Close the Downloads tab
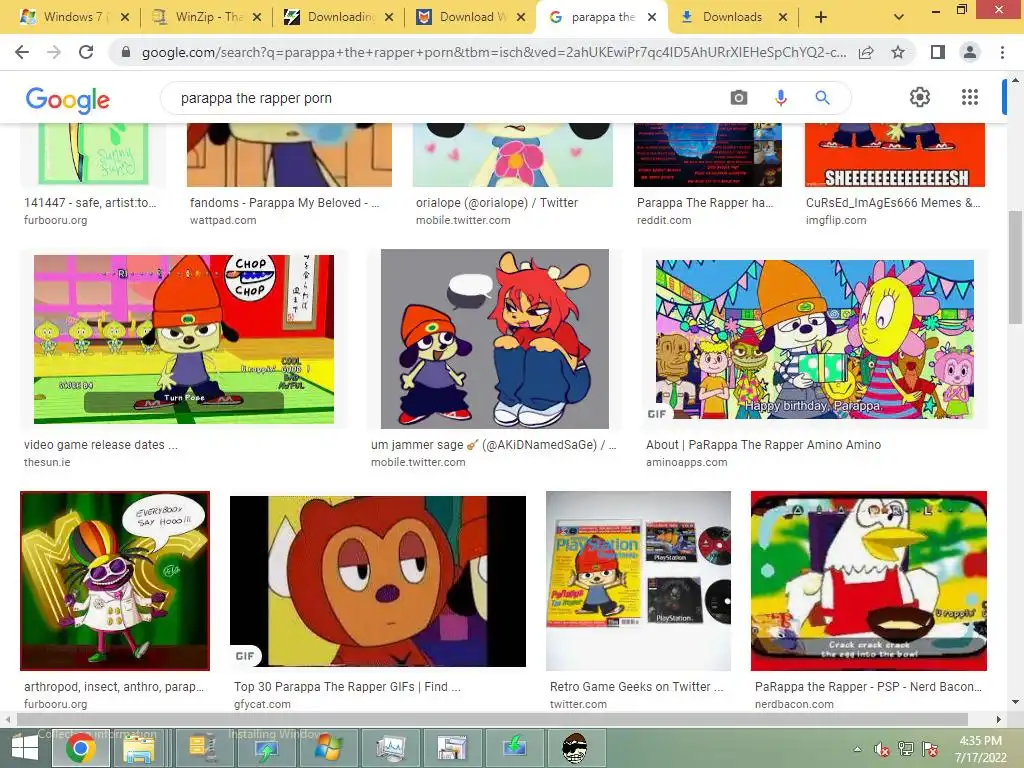Screen dimensions: 1024x768 point(782,17)
